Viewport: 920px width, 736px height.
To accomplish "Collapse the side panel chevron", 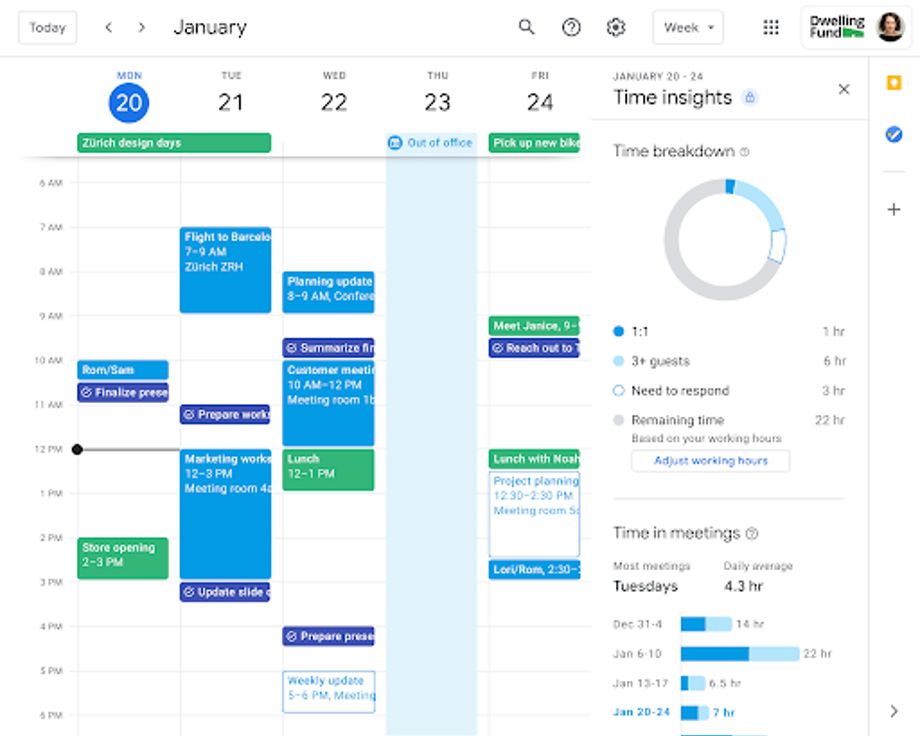I will [894, 711].
